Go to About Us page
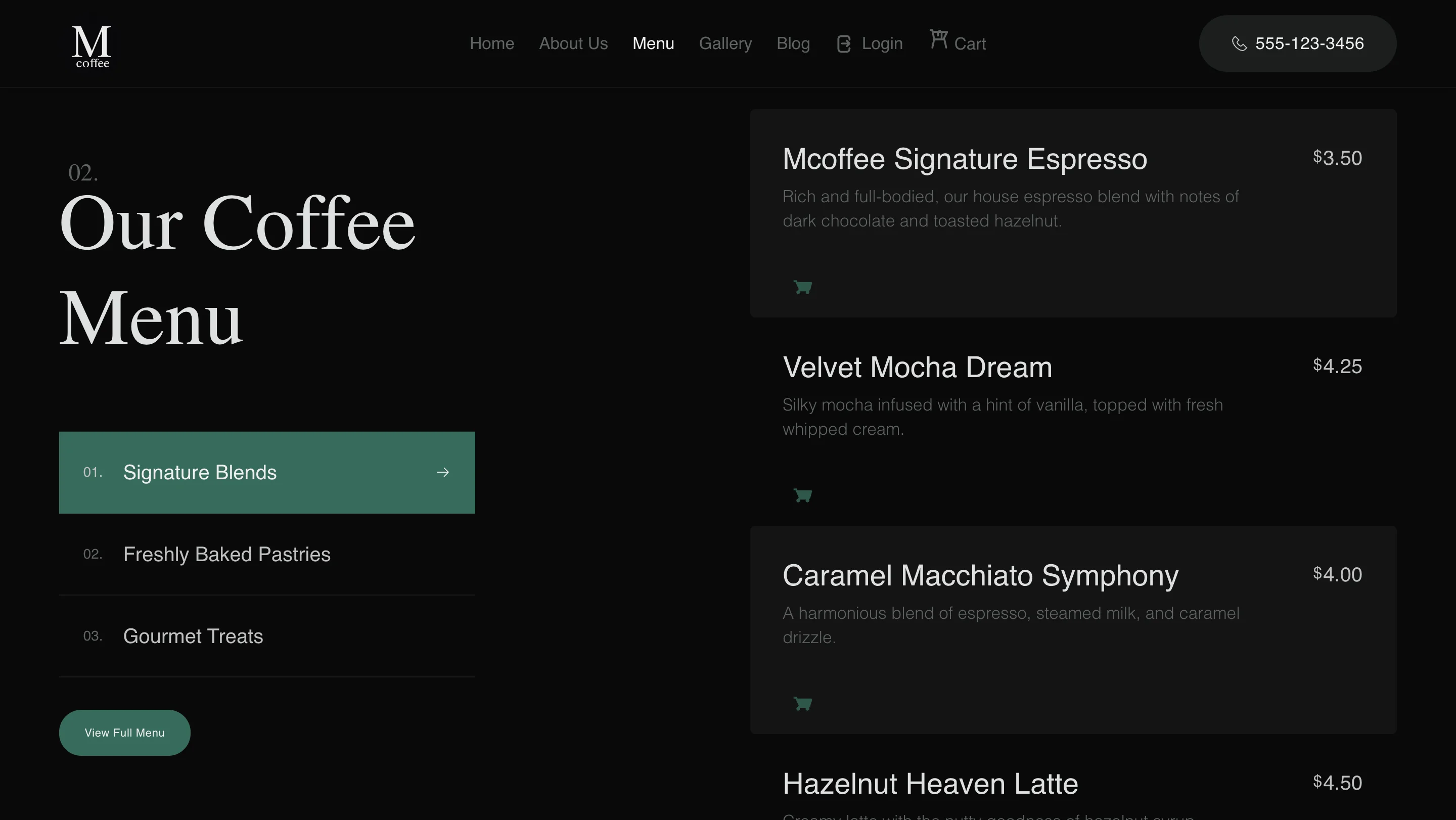The height and width of the screenshot is (820, 1456). click(x=573, y=43)
